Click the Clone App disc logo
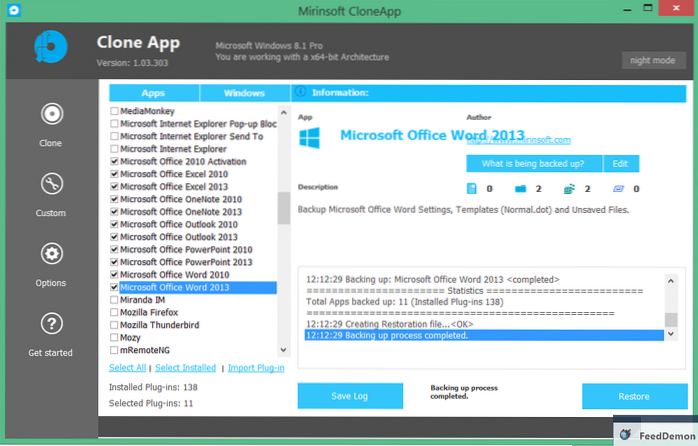 pyautogui.click(x=48, y=48)
